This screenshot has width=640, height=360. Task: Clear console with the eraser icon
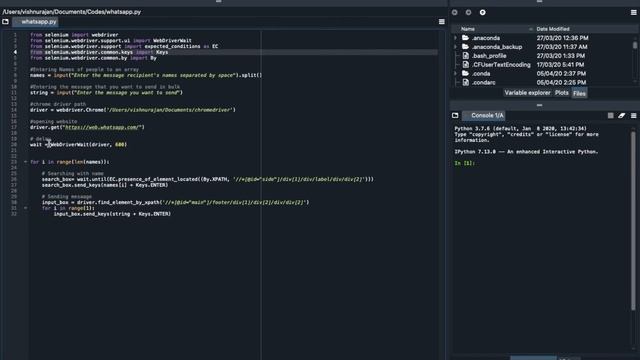(622, 116)
